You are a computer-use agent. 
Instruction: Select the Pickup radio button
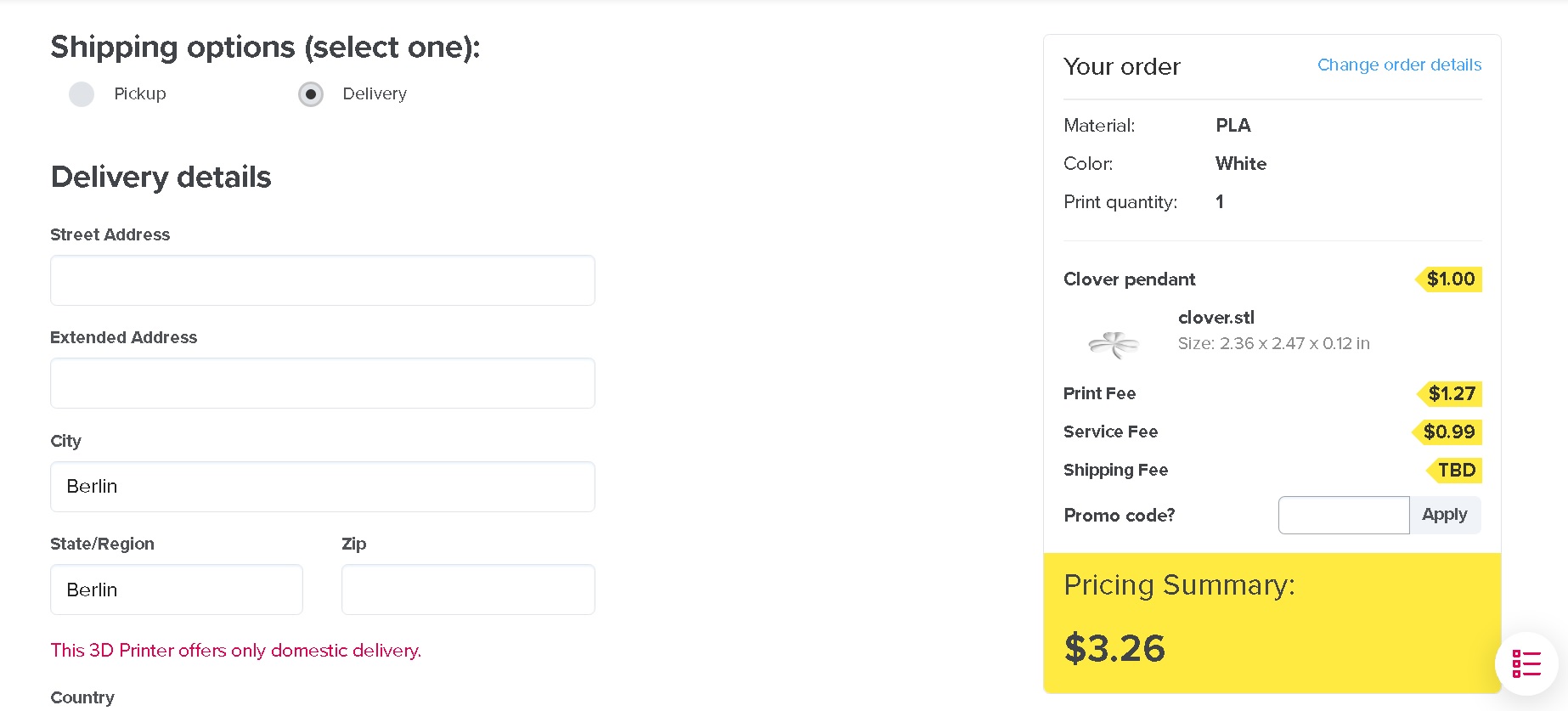click(x=82, y=94)
